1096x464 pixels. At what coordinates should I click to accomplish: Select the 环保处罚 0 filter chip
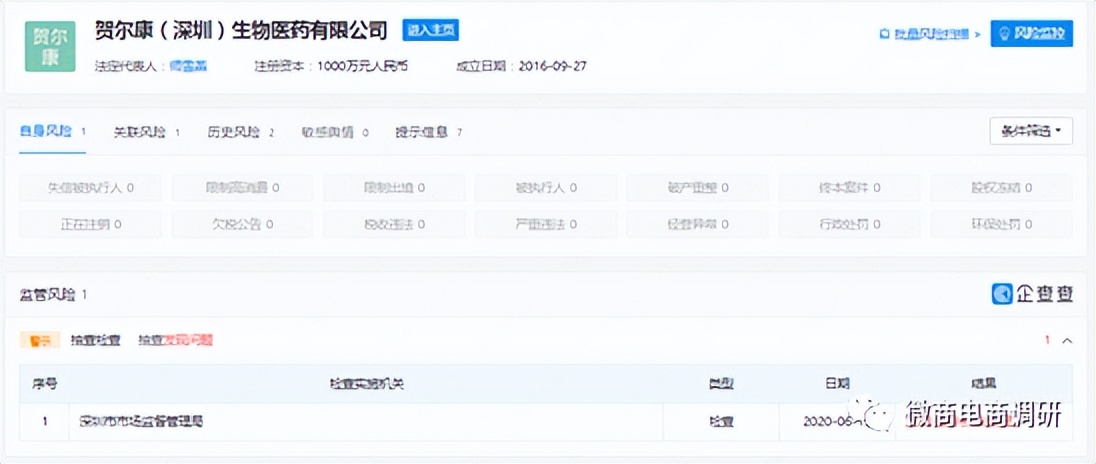1001,224
